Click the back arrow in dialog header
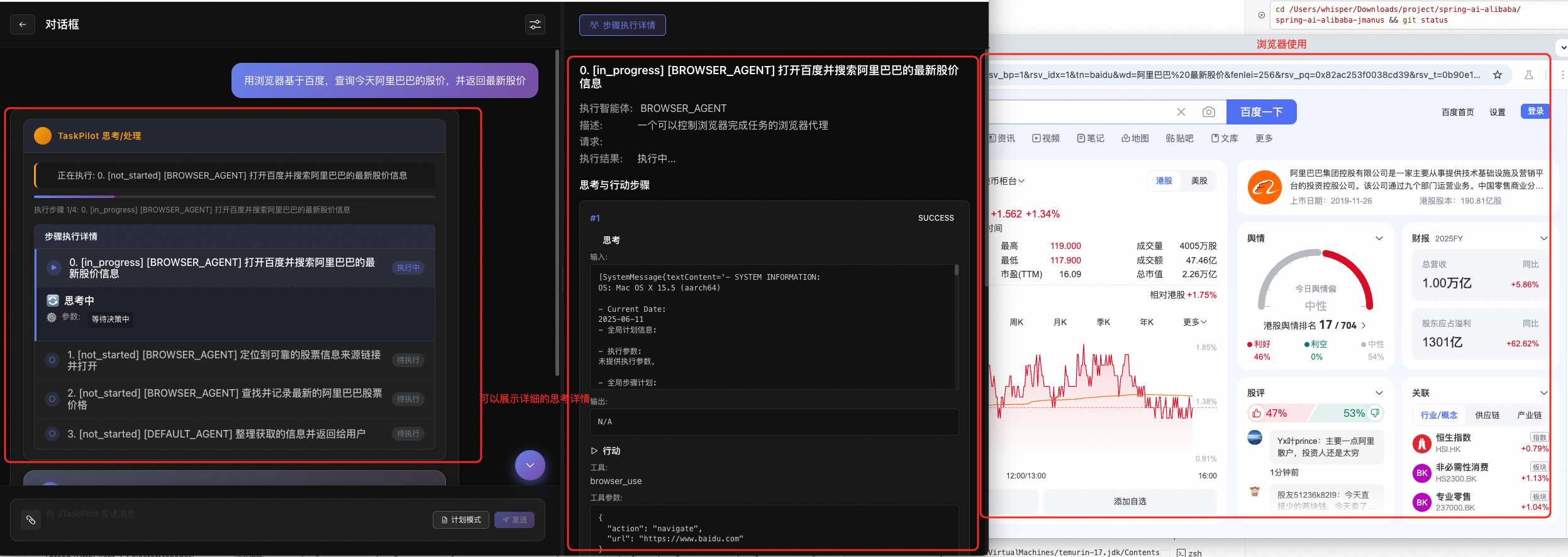This screenshot has height=557, width=1568. click(x=23, y=25)
